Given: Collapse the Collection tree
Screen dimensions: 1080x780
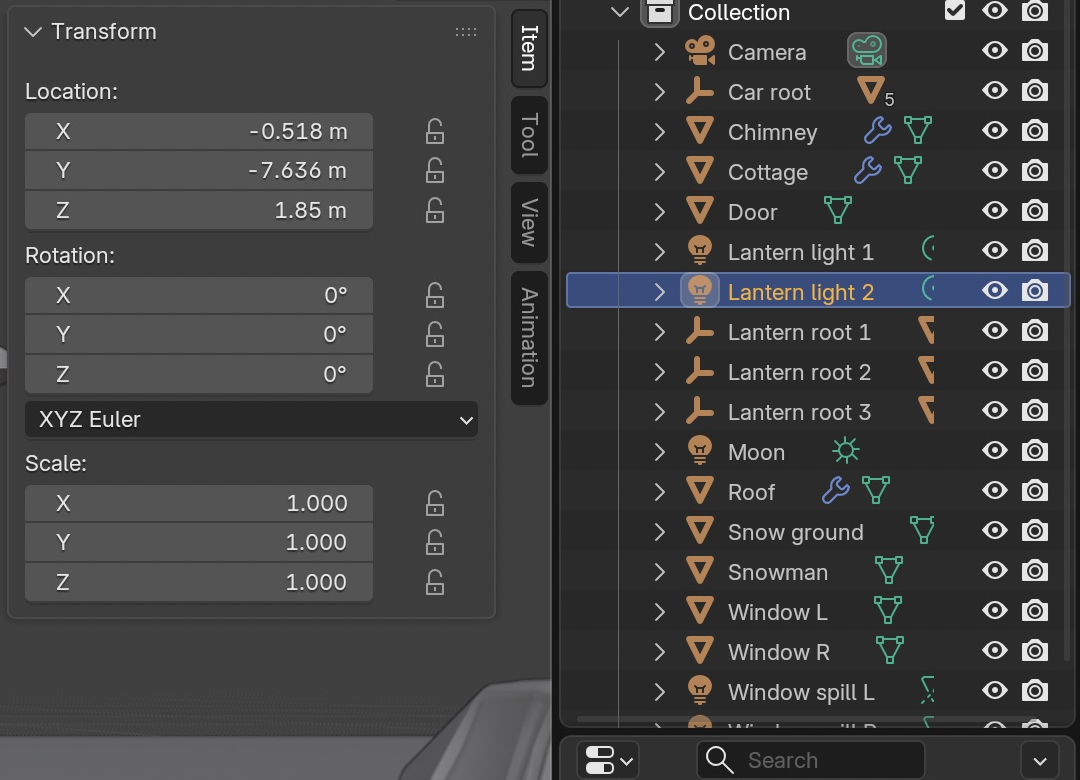Looking at the screenshot, I should tap(620, 12).
